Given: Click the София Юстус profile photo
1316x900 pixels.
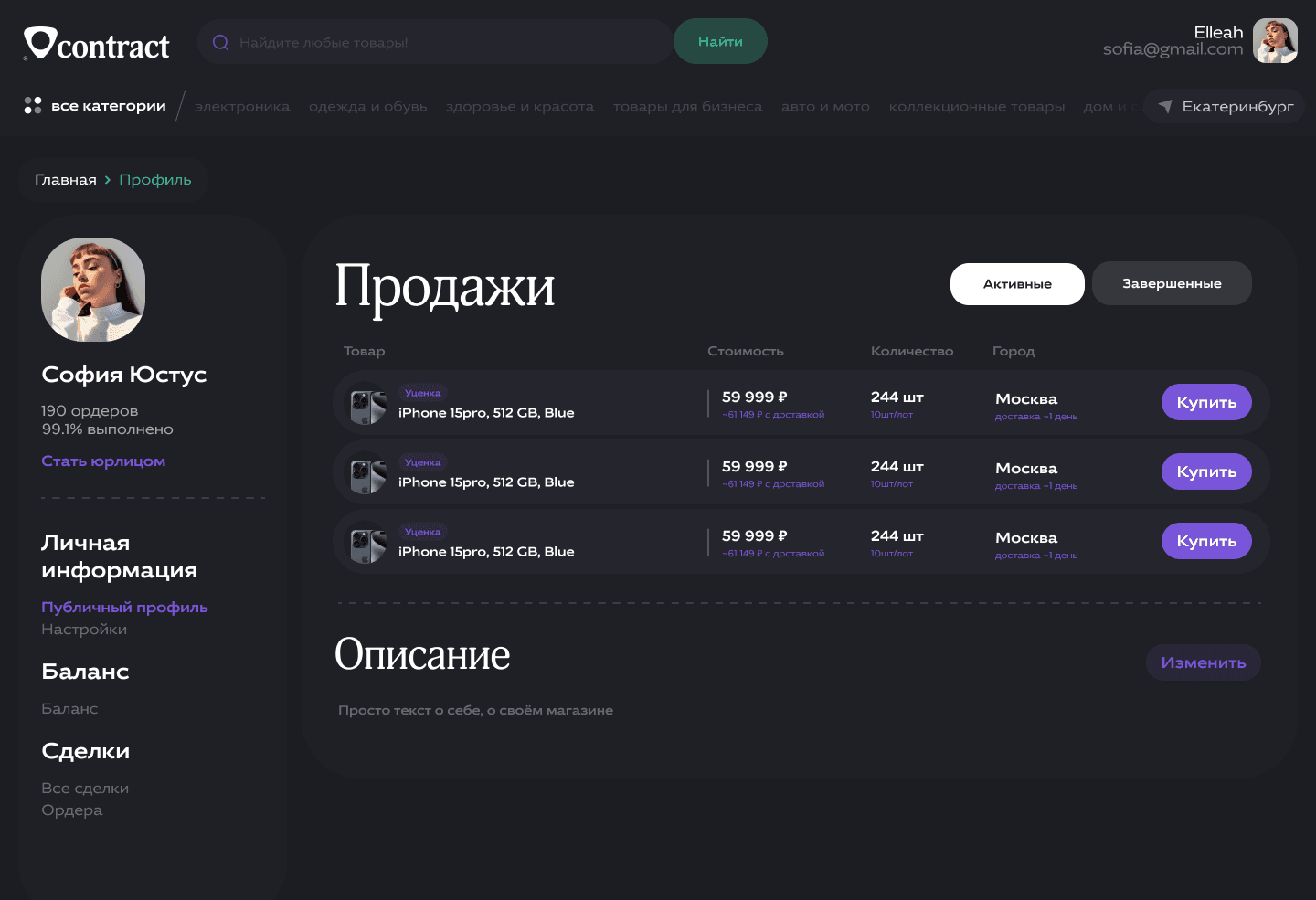Looking at the screenshot, I should (x=93, y=290).
